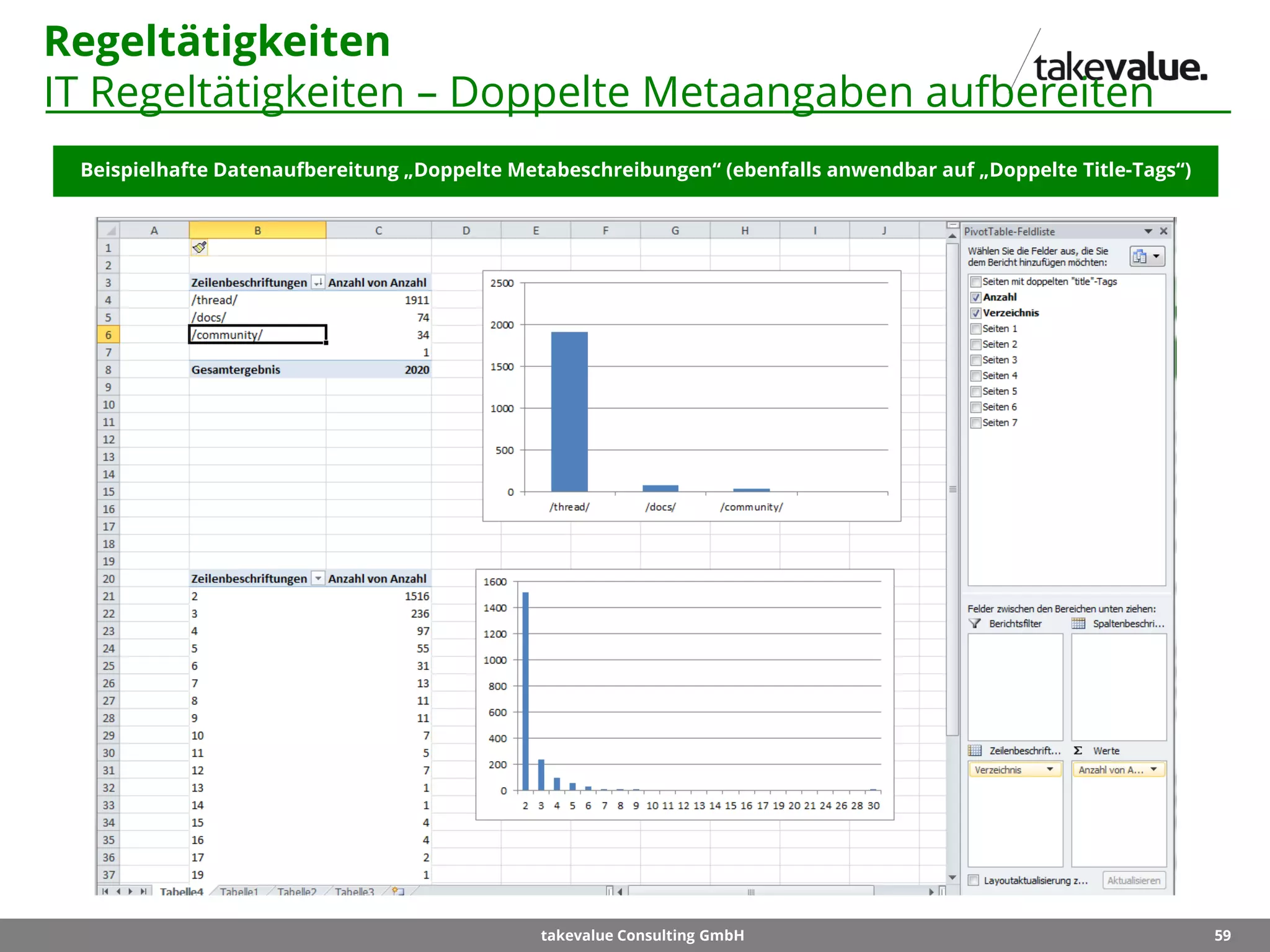Switch to the Tabelle4 sheet tab
The height and width of the screenshot is (952, 1270).
pyautogui.click(x=181, y=891)
